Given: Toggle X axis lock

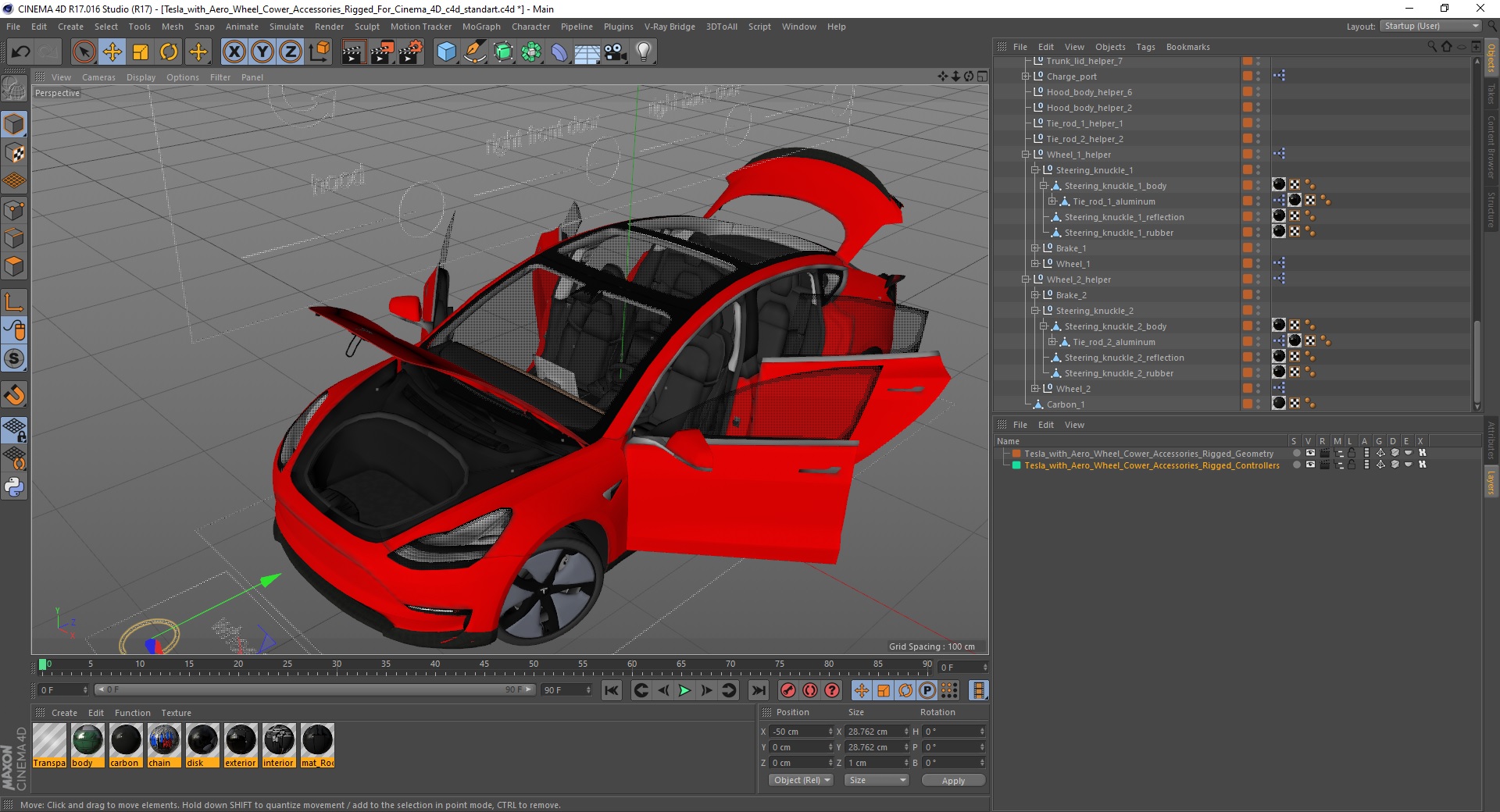Looking at the screenshot, I should tap(234, 52).
